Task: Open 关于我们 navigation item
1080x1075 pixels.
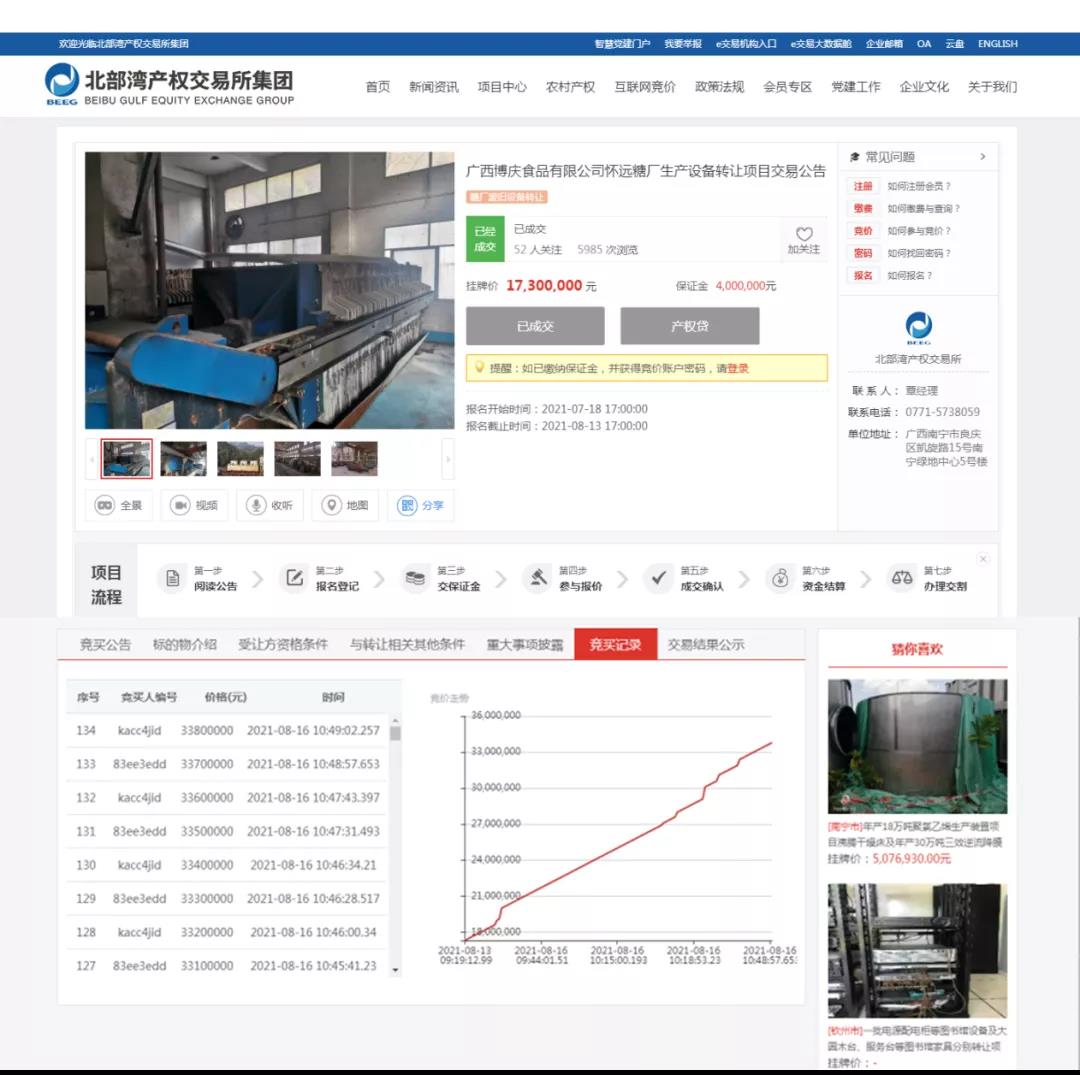Action: click(993, 87)
